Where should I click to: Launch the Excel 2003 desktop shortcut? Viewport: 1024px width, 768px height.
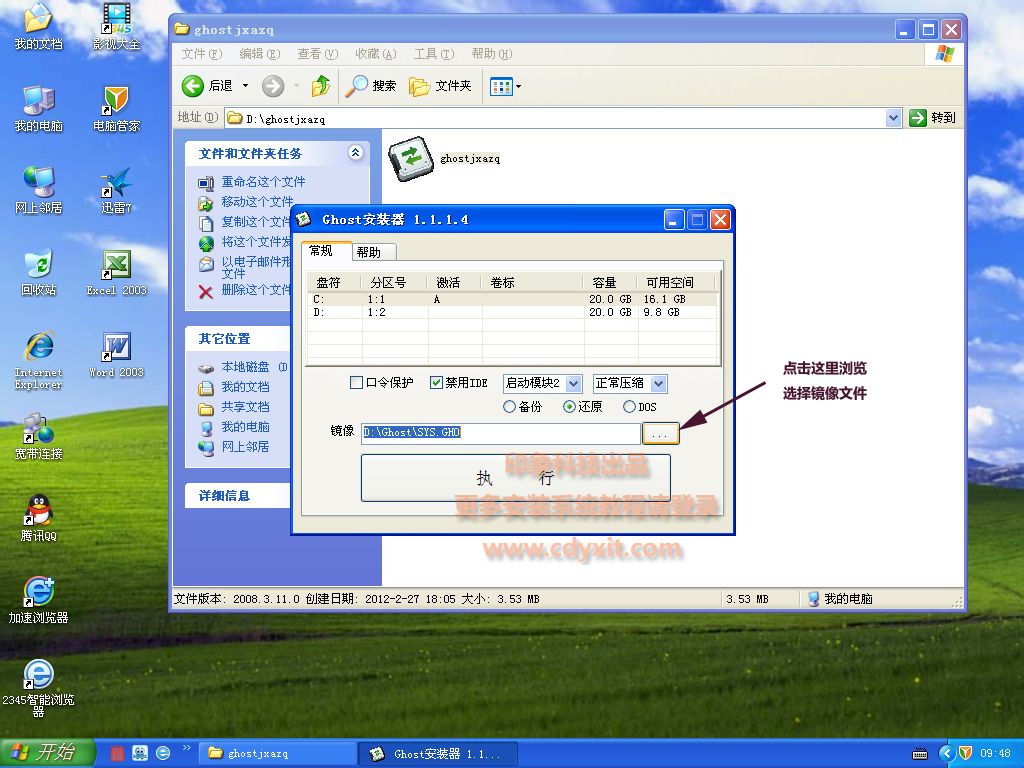[116, 272]
